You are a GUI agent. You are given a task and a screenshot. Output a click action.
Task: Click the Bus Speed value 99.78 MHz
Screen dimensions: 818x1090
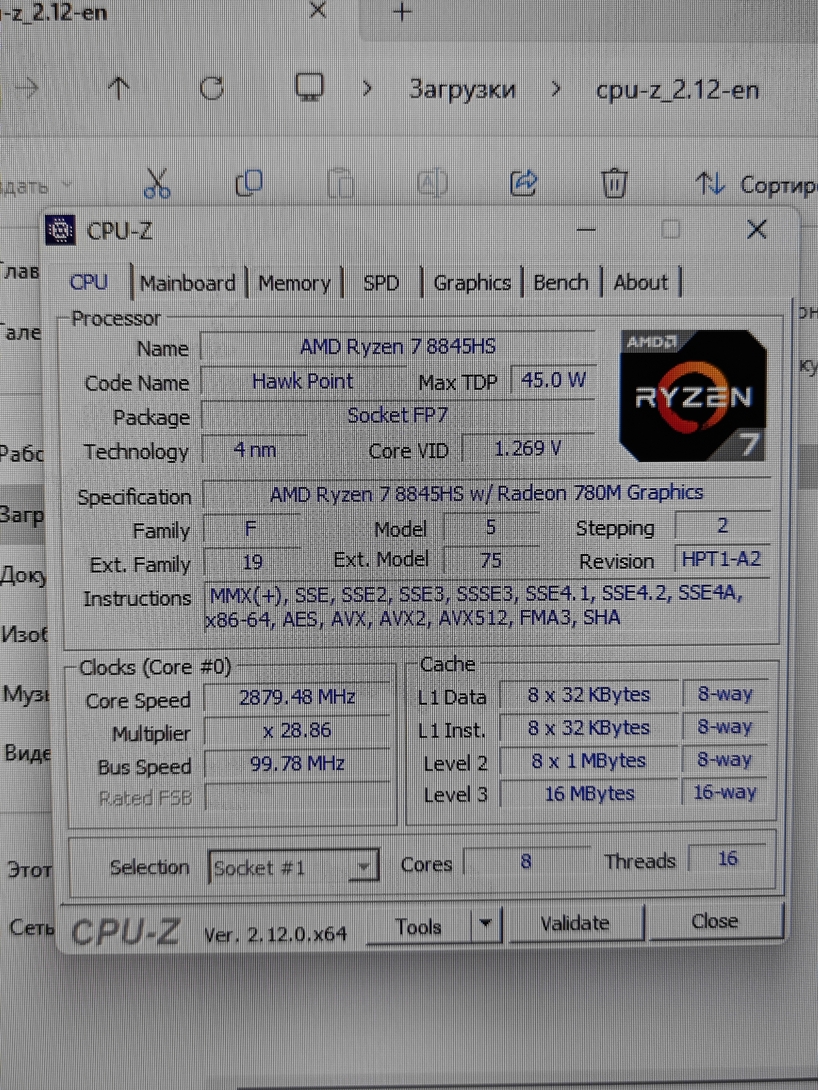297,764
